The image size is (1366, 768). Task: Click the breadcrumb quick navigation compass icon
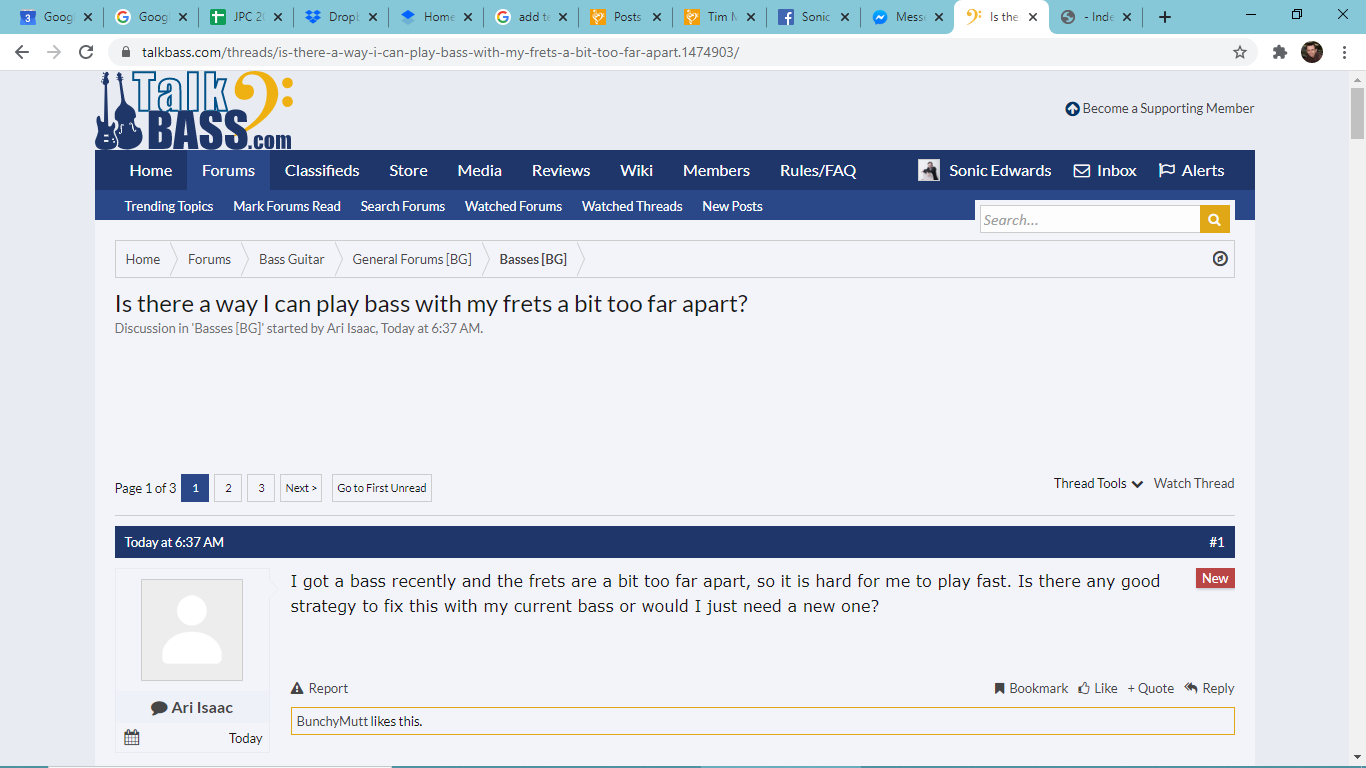click(x=1220, y=259)
